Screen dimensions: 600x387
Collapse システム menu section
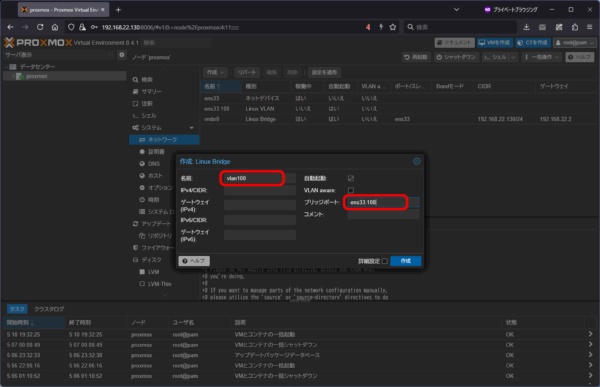click(x=191, y=127)
